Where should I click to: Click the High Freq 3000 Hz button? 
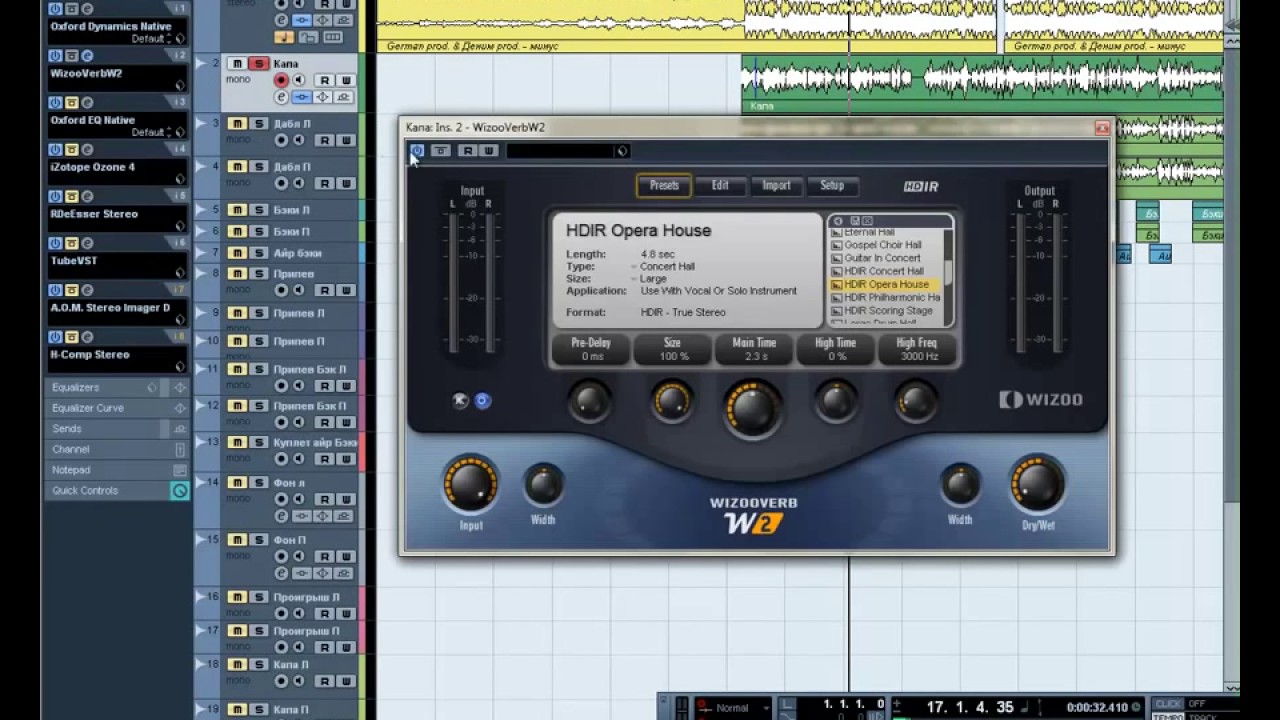tap(917, 349)
